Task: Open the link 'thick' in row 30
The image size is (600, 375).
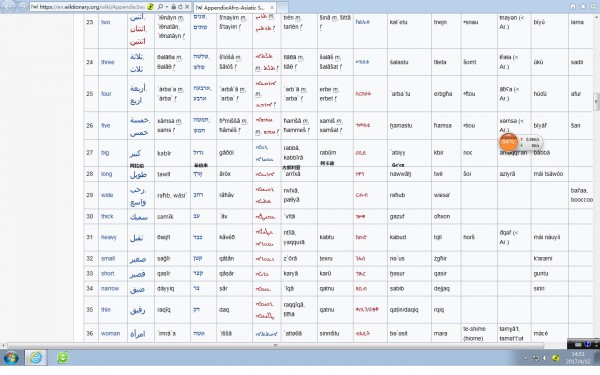Action: (107, 217)
